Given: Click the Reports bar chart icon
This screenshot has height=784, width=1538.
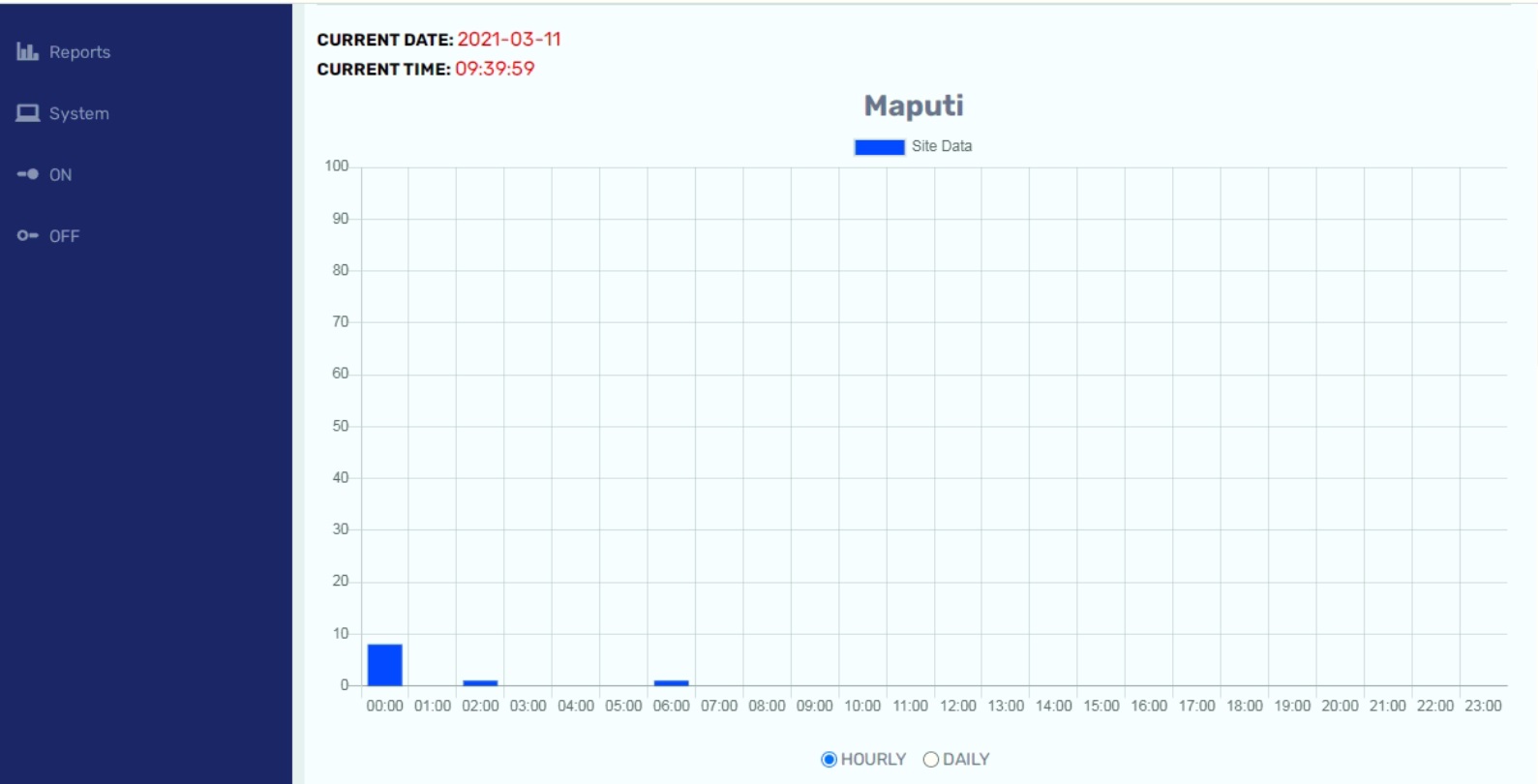Looking at the screenshot, I should click(x=27, y=52).
